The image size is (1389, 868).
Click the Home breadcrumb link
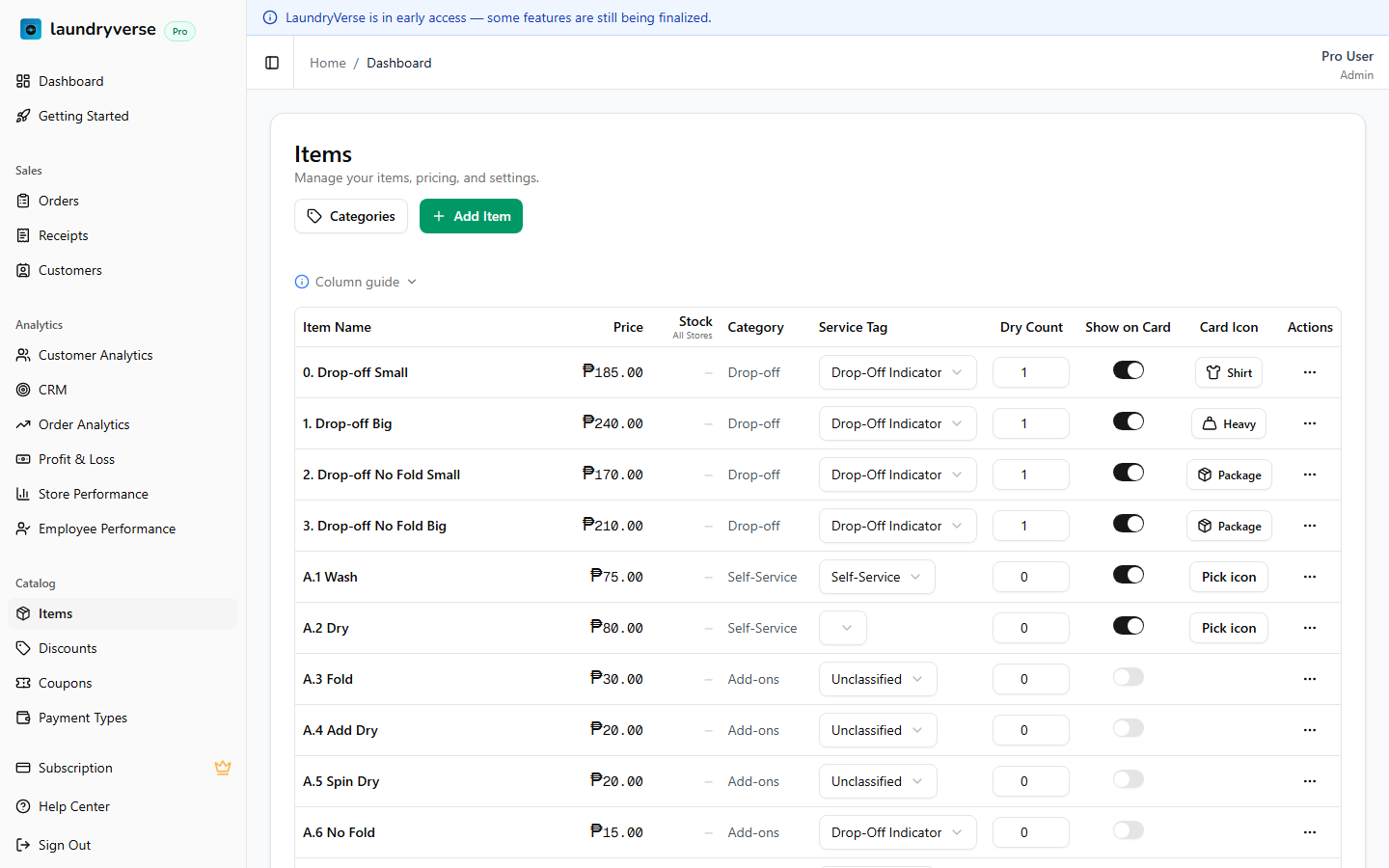(x=327, y=63)
